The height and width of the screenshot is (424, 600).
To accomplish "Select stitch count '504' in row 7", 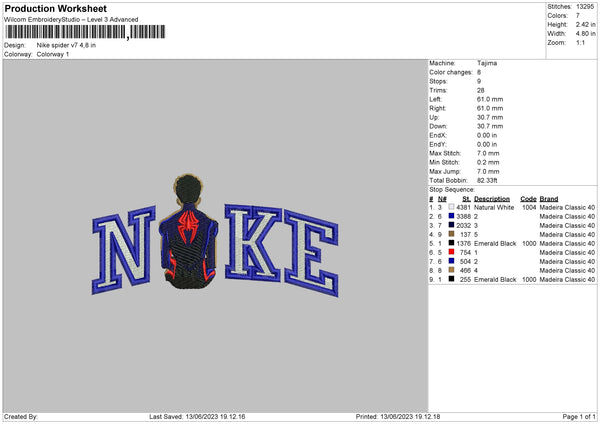I will 465,261.
